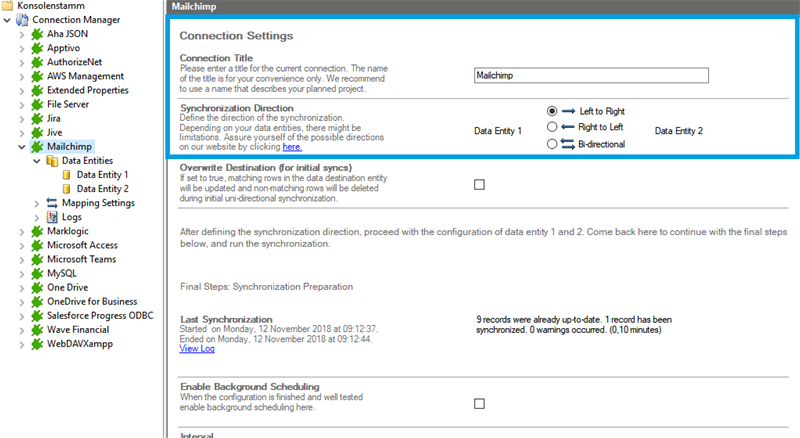Enable the Overwrite Destination checkbox

tap(478, 184)
